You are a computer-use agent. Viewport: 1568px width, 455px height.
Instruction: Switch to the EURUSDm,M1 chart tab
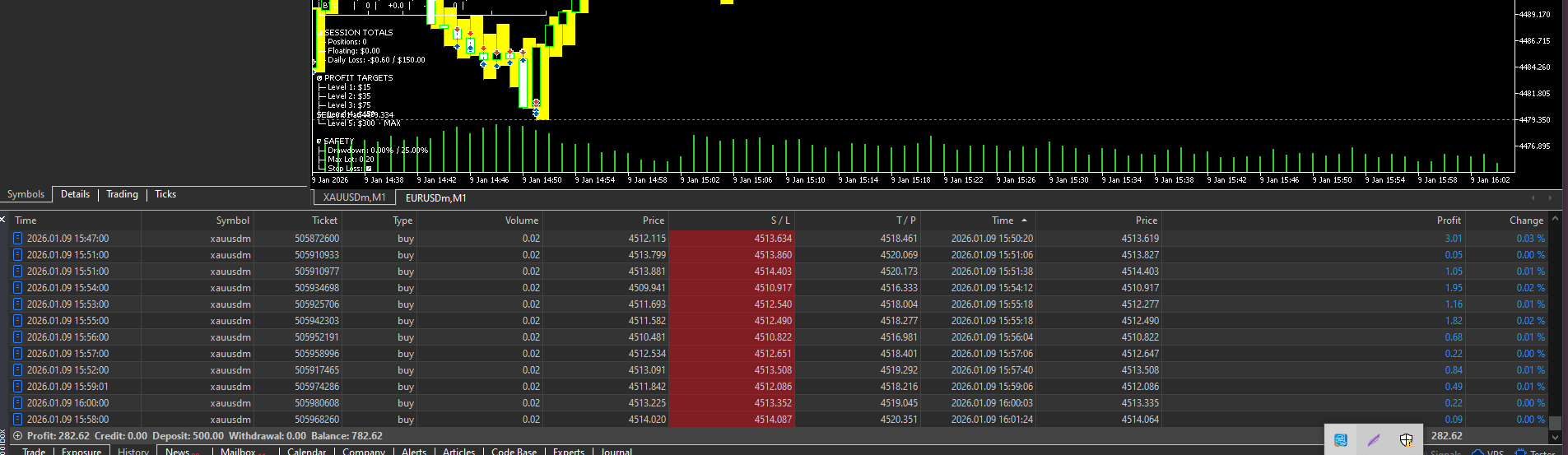pyautogui.click(x=435, y=197)
